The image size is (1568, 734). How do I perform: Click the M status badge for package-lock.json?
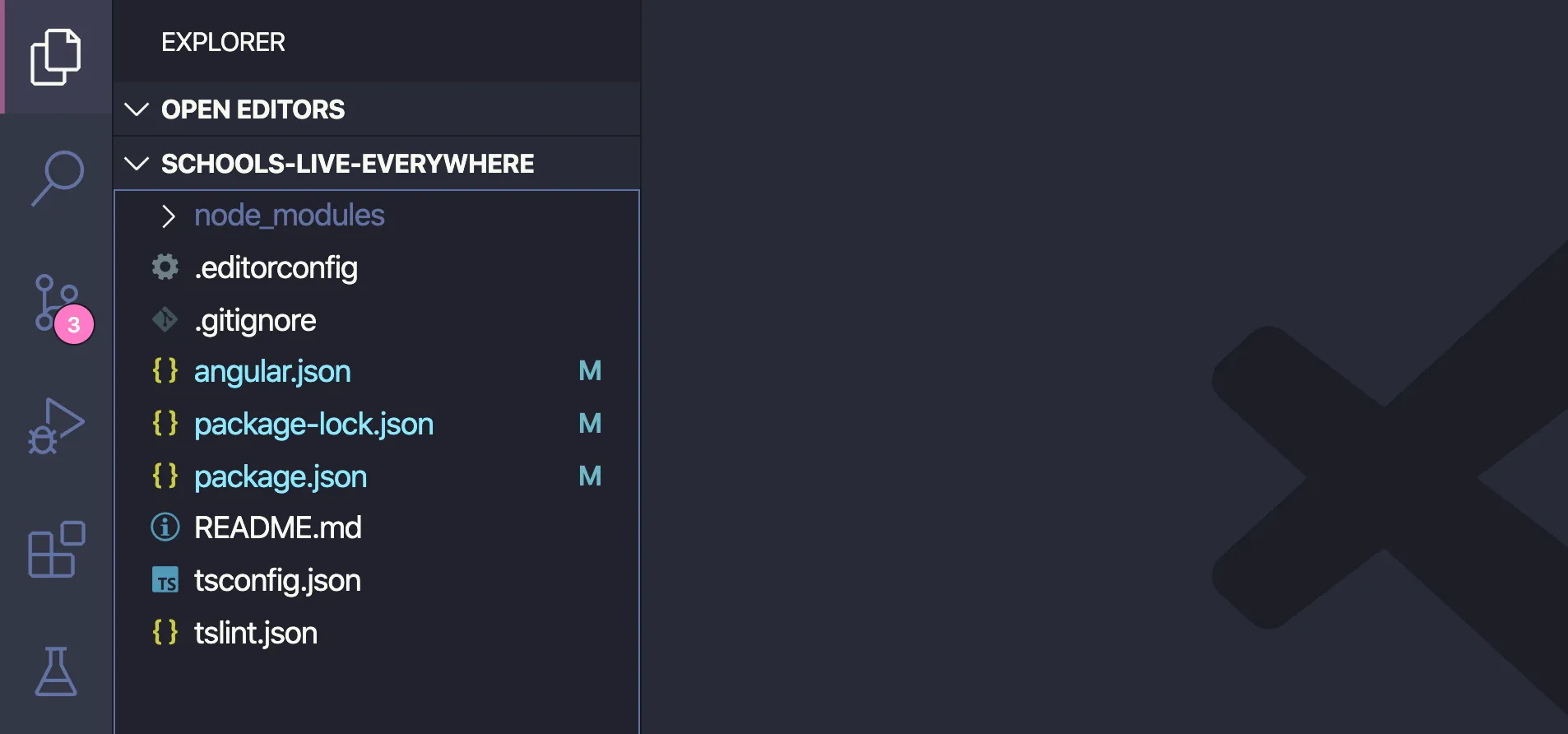pyautogui.click(x=590, y=424)
